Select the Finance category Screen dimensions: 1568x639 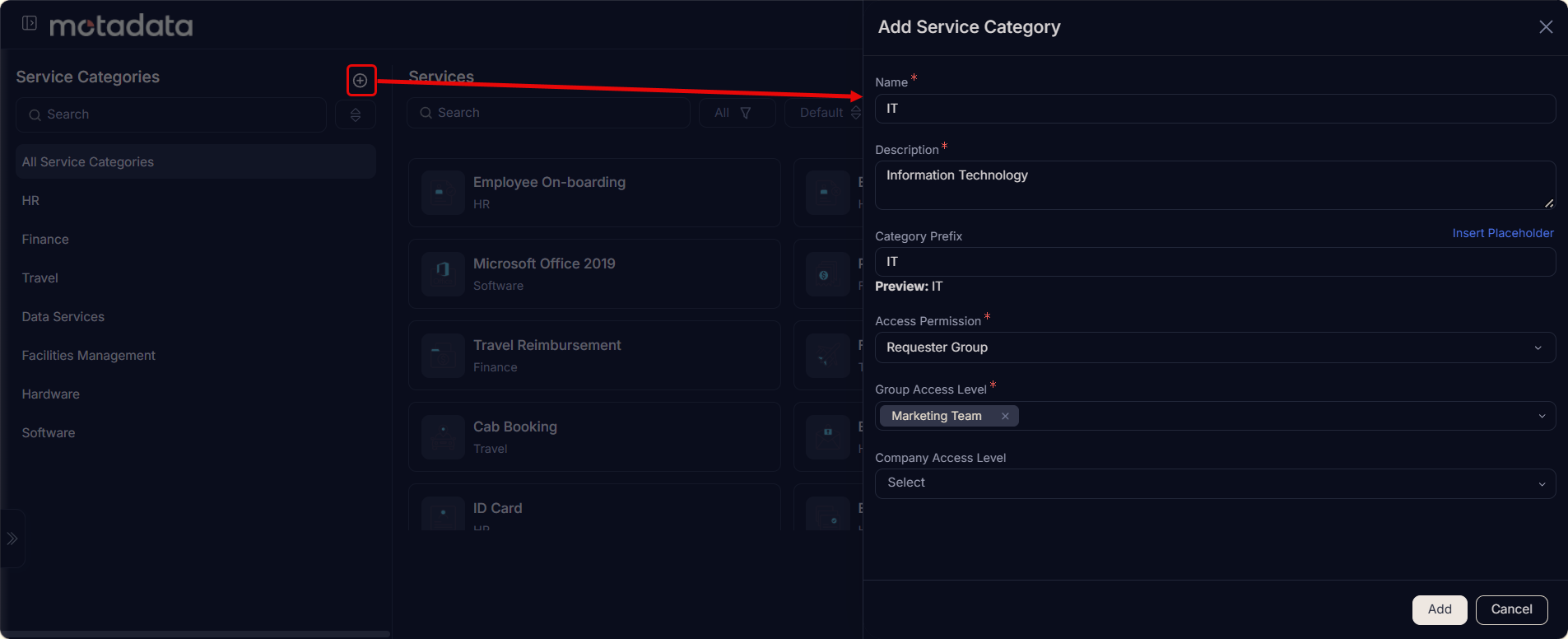[45, 240]
